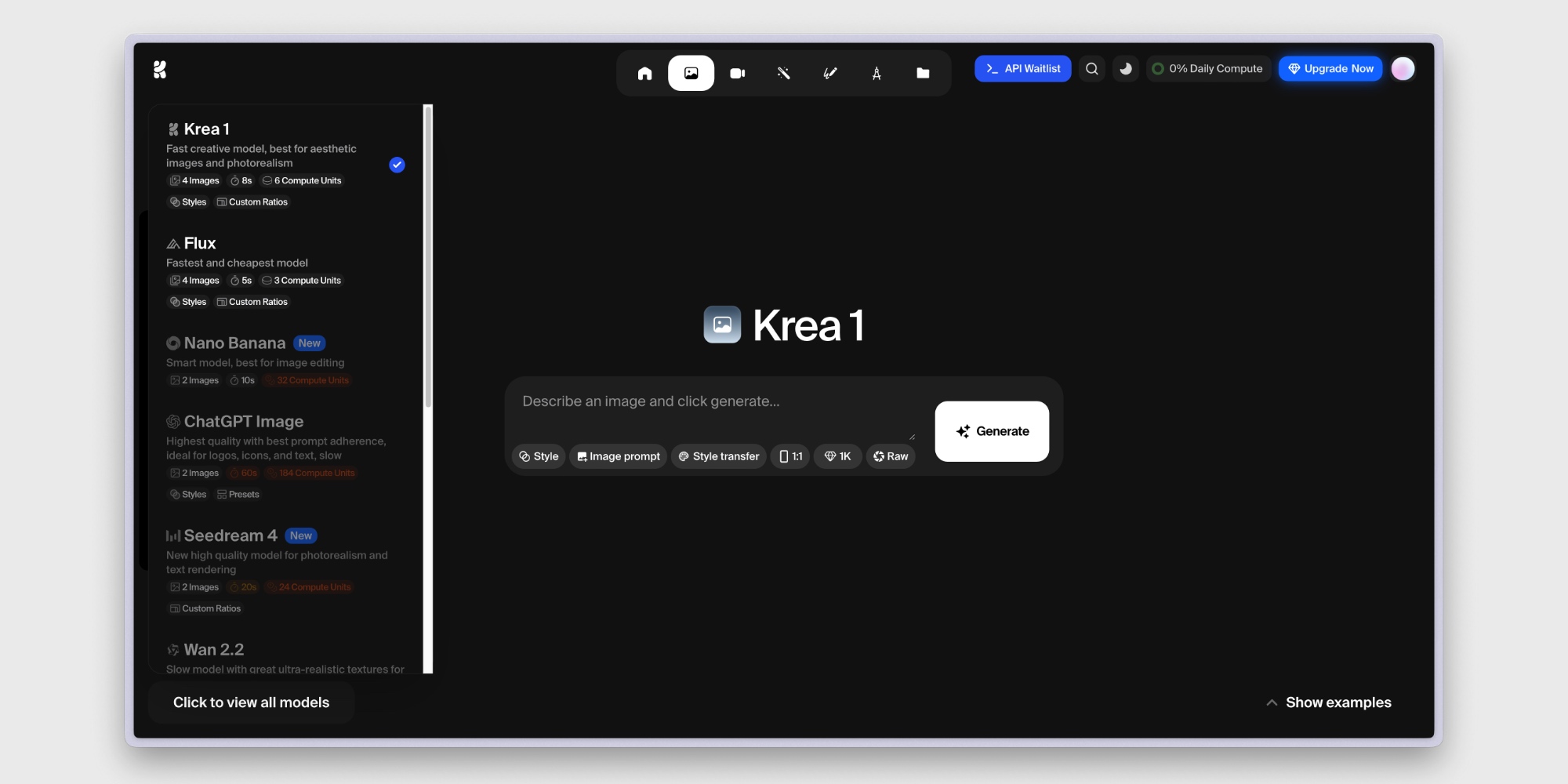Click the image prompt text field
This screenshot has width=1568, height=784.
pos(706,401)
